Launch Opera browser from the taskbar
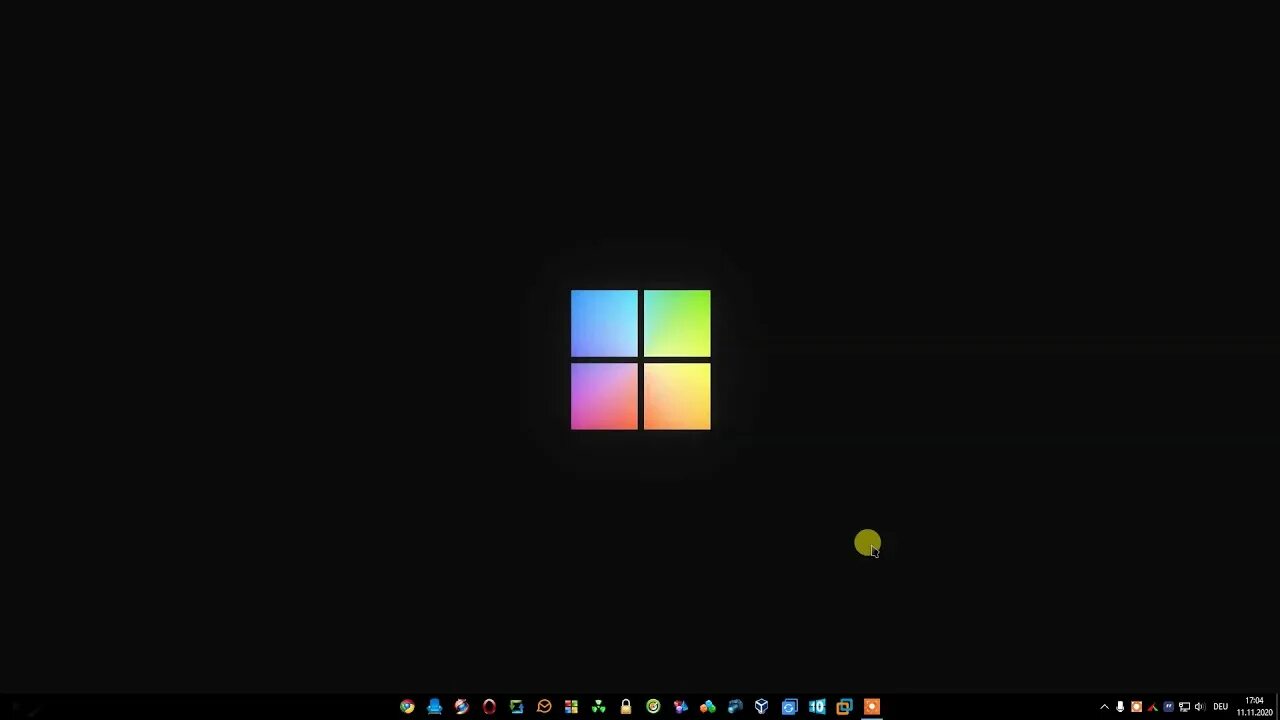This screenshot has width=1280, height=720. coord(489,706)
